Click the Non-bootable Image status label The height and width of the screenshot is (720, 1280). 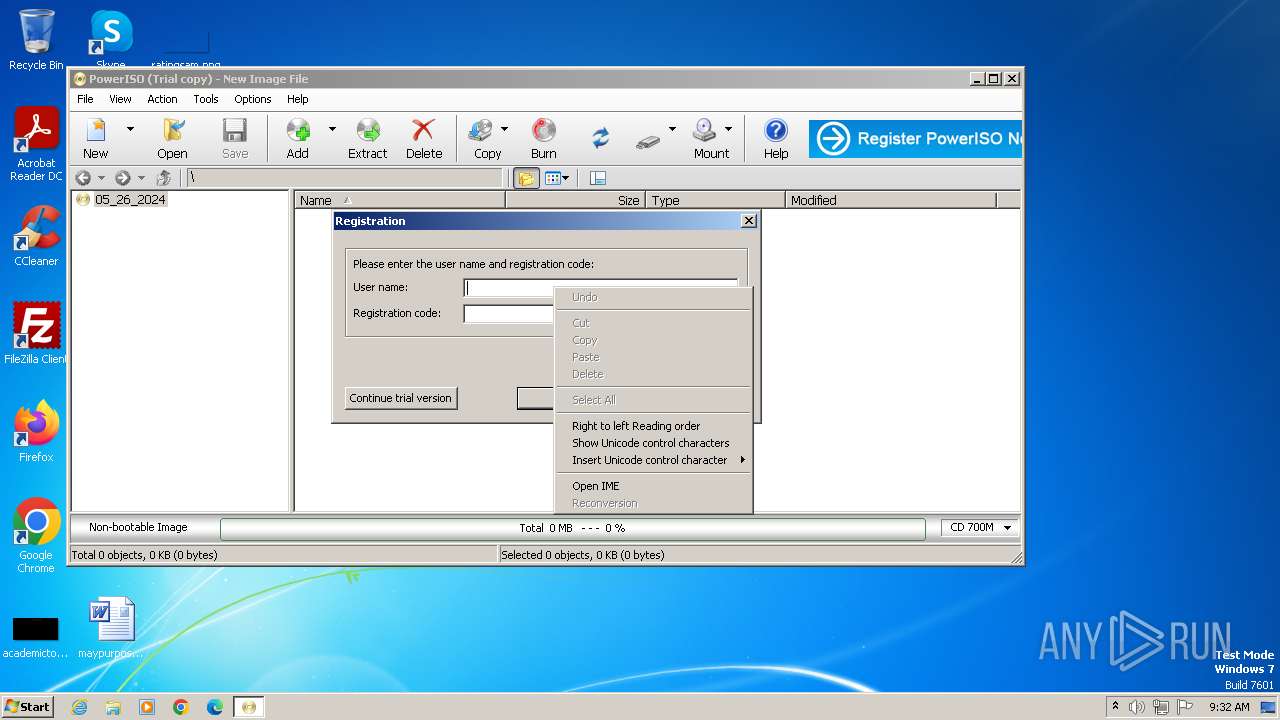[138, 527]
